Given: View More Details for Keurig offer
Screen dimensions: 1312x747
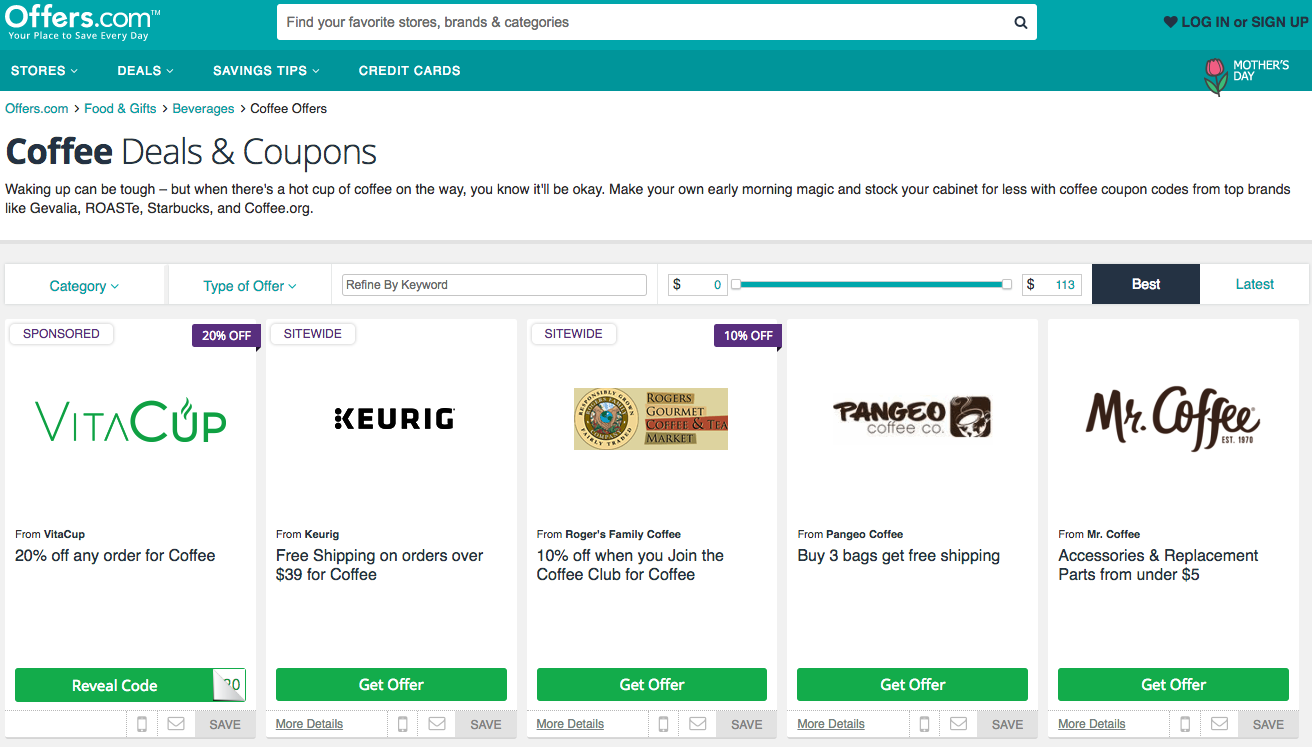Looking at the screenshot, I should point(309,724).
